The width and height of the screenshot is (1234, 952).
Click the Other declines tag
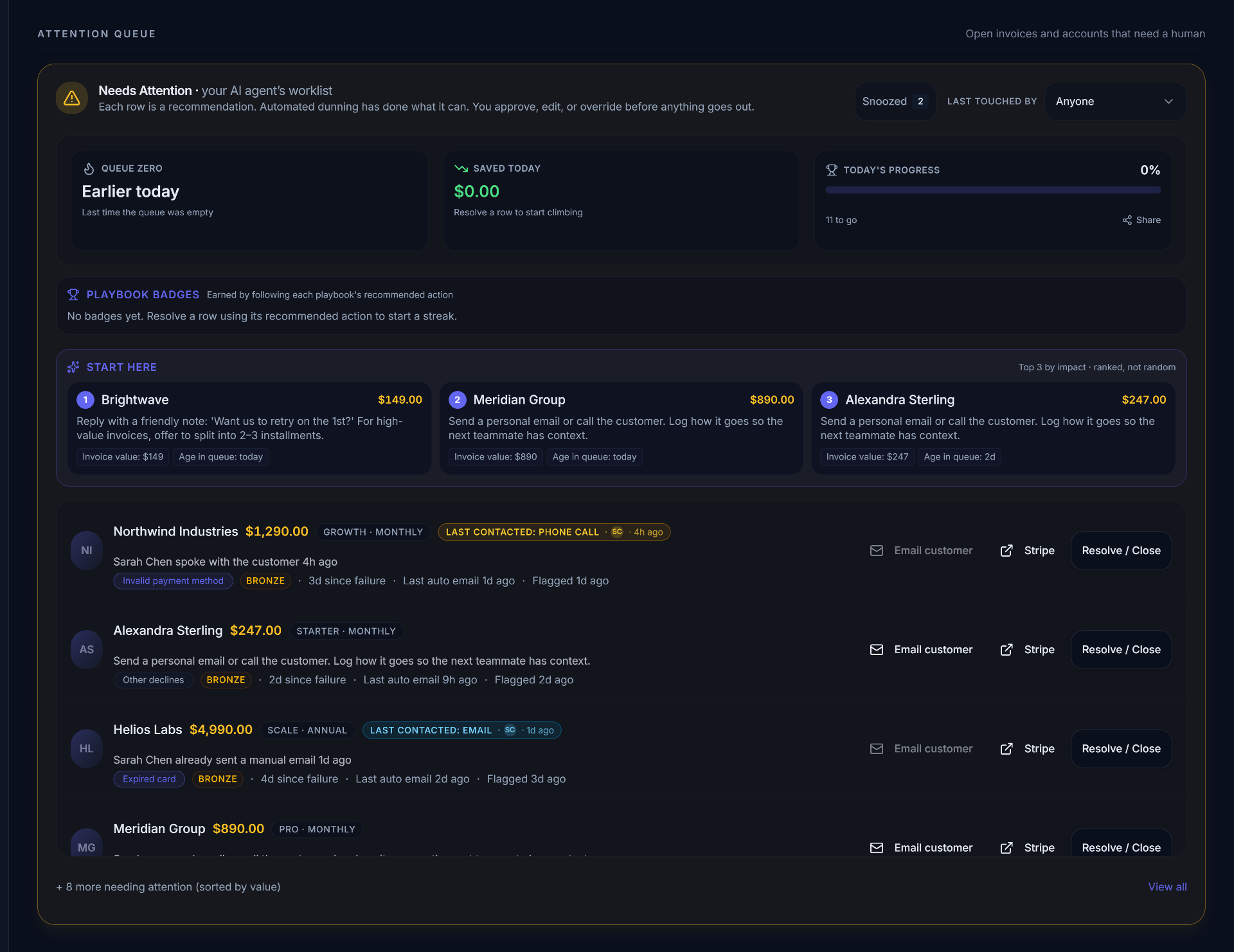[153, 679]
